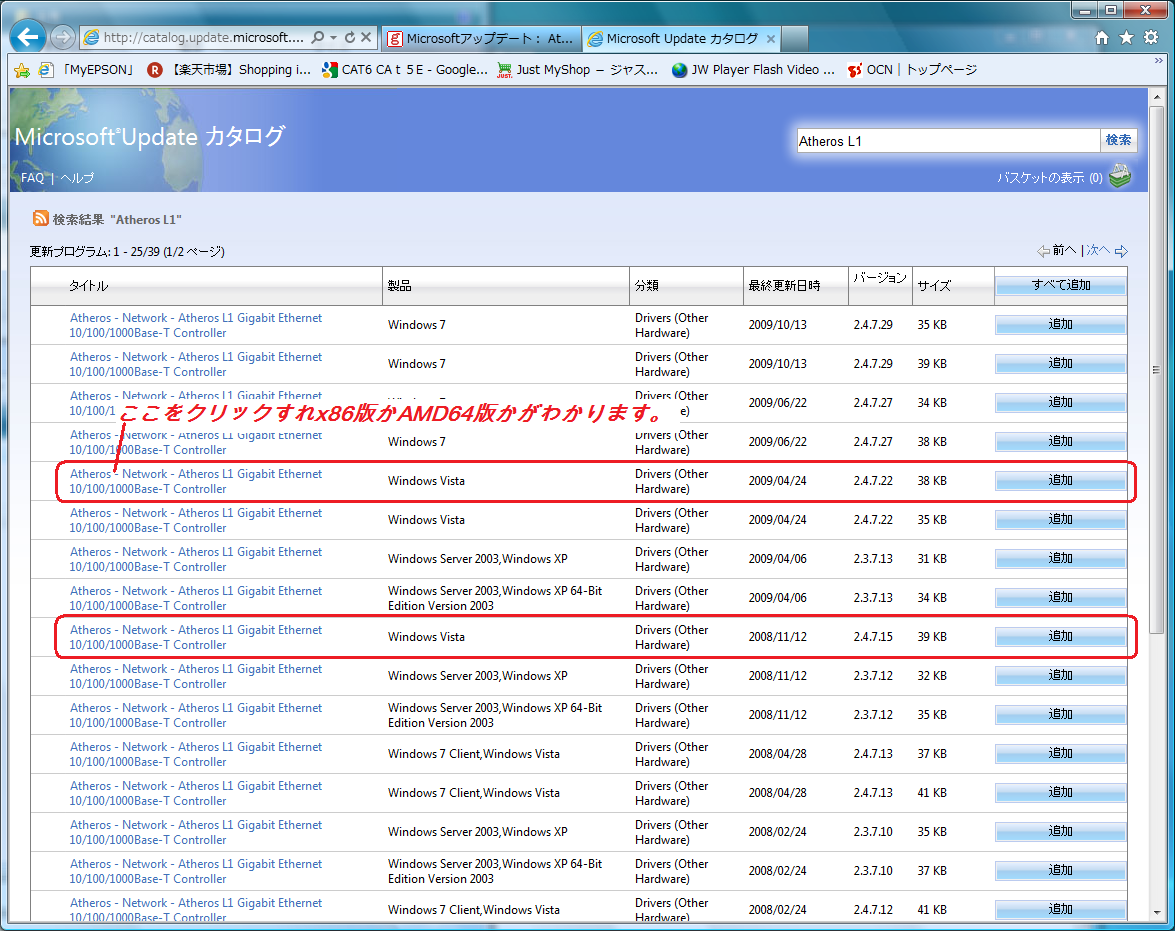Screen dimensions: 1175x931
Task: Click 追加 for the 2009/04/24 38 KB Vista driver
Action: click(1060, 481)
